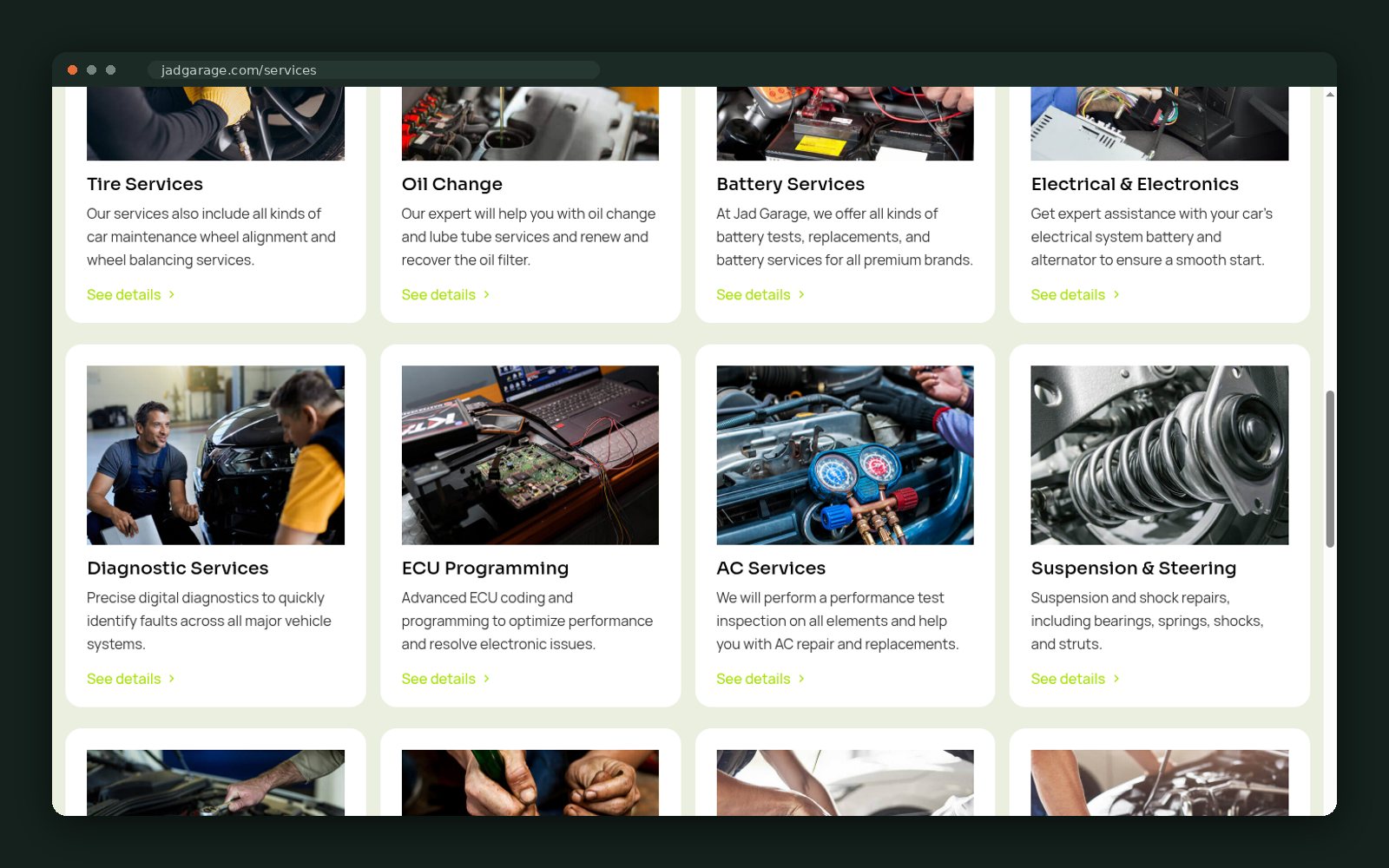Click the ECU Programming description paragraph
The image size is (1389, 868).
(x=527, y=621)
